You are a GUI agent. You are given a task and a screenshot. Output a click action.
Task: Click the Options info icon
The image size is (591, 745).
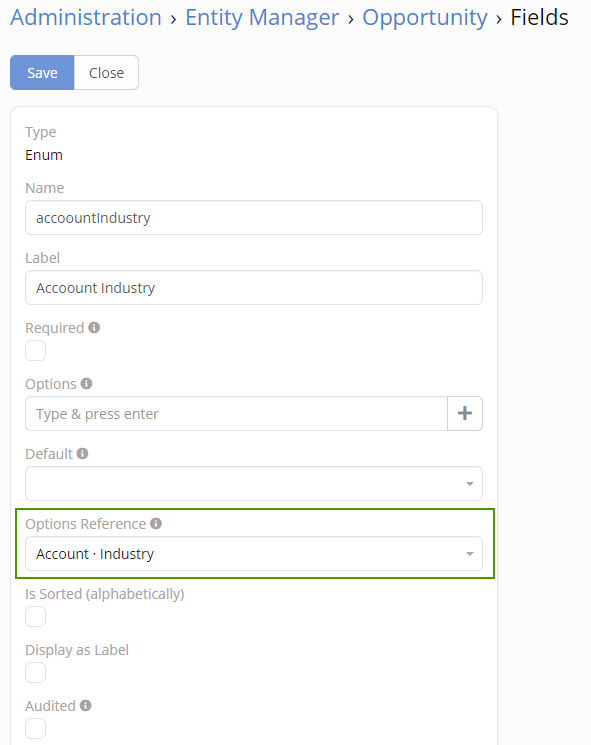[86, 383]
